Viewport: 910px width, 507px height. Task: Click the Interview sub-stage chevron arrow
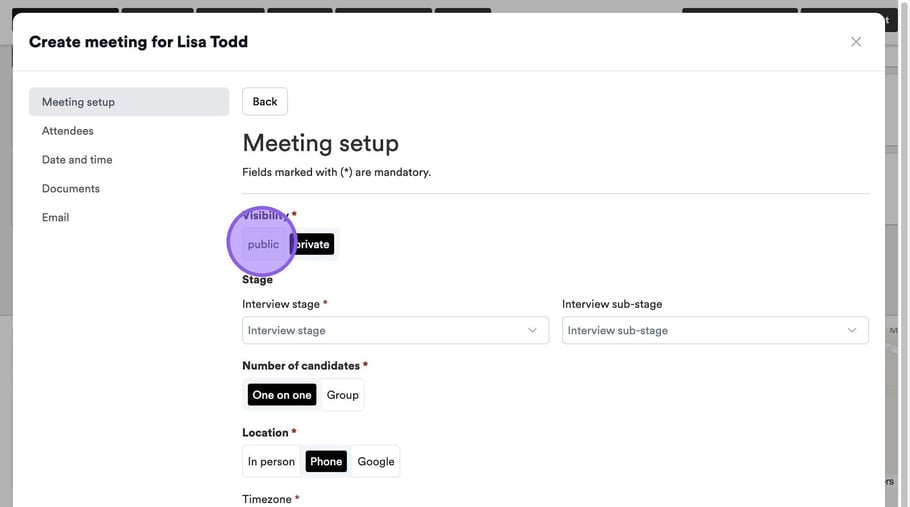coord(852,331)
